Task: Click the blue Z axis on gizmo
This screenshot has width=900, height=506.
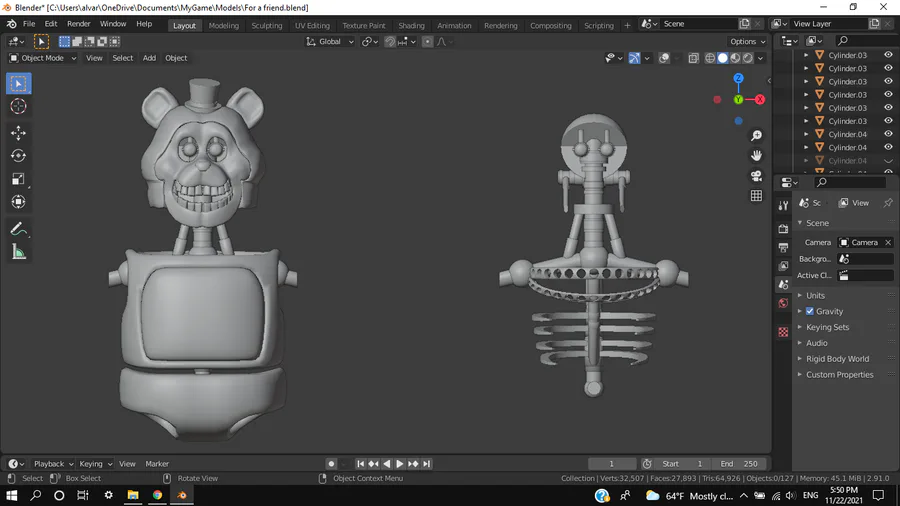Action: tap(738, 78)
